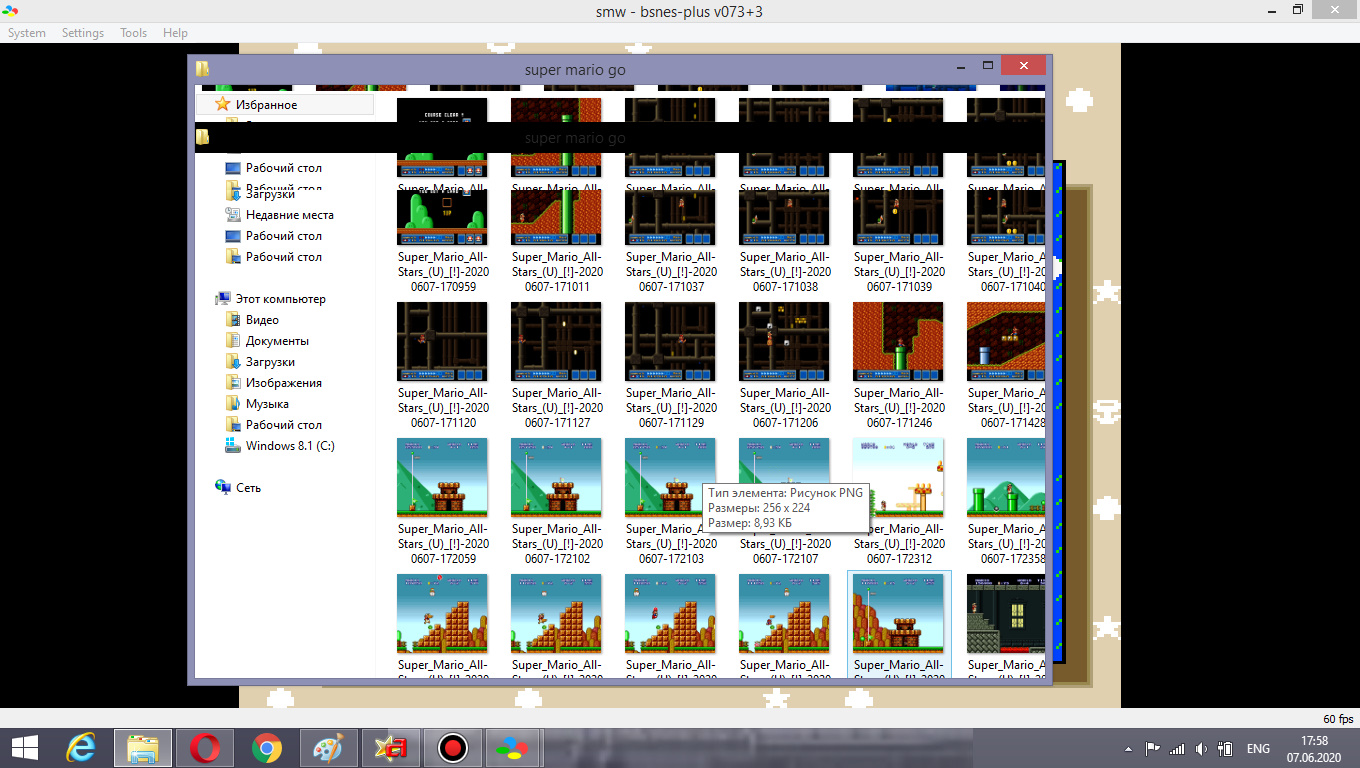Select the Избранное star in the sidebar
Viewport: 1360px width, 768px height.
222,104
